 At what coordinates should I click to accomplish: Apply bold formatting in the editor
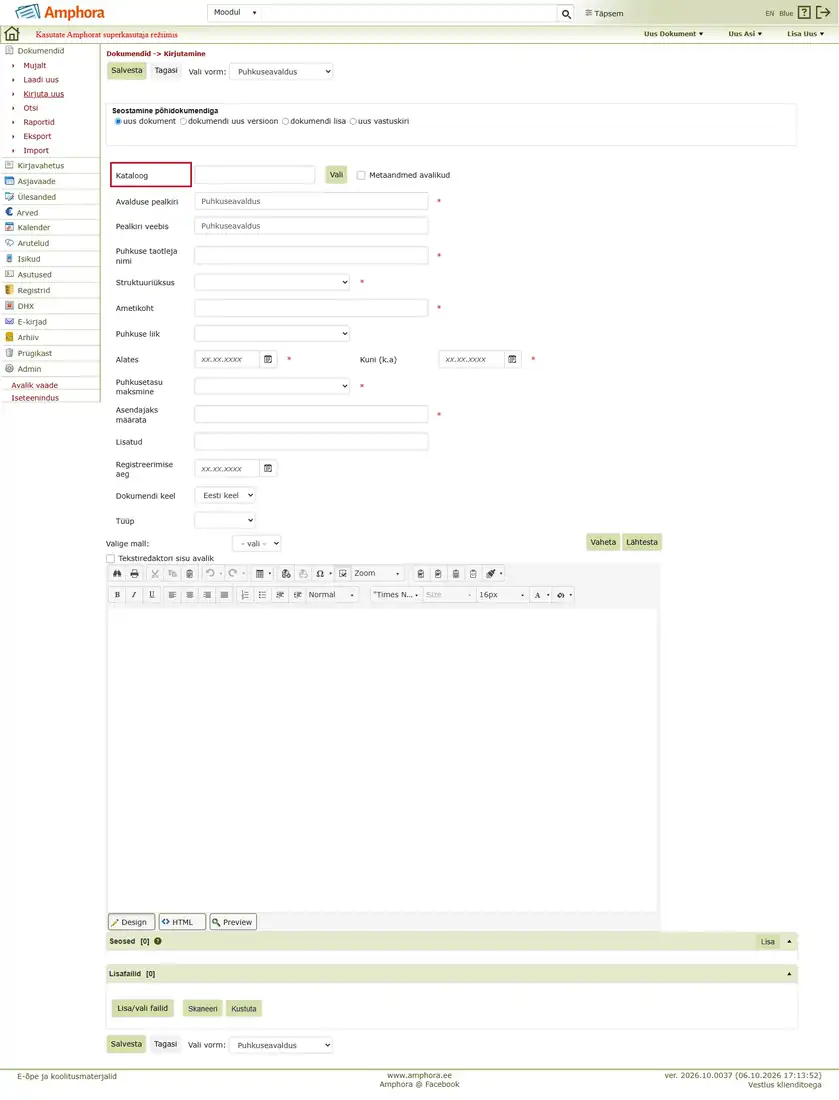[x=117, y=595]
